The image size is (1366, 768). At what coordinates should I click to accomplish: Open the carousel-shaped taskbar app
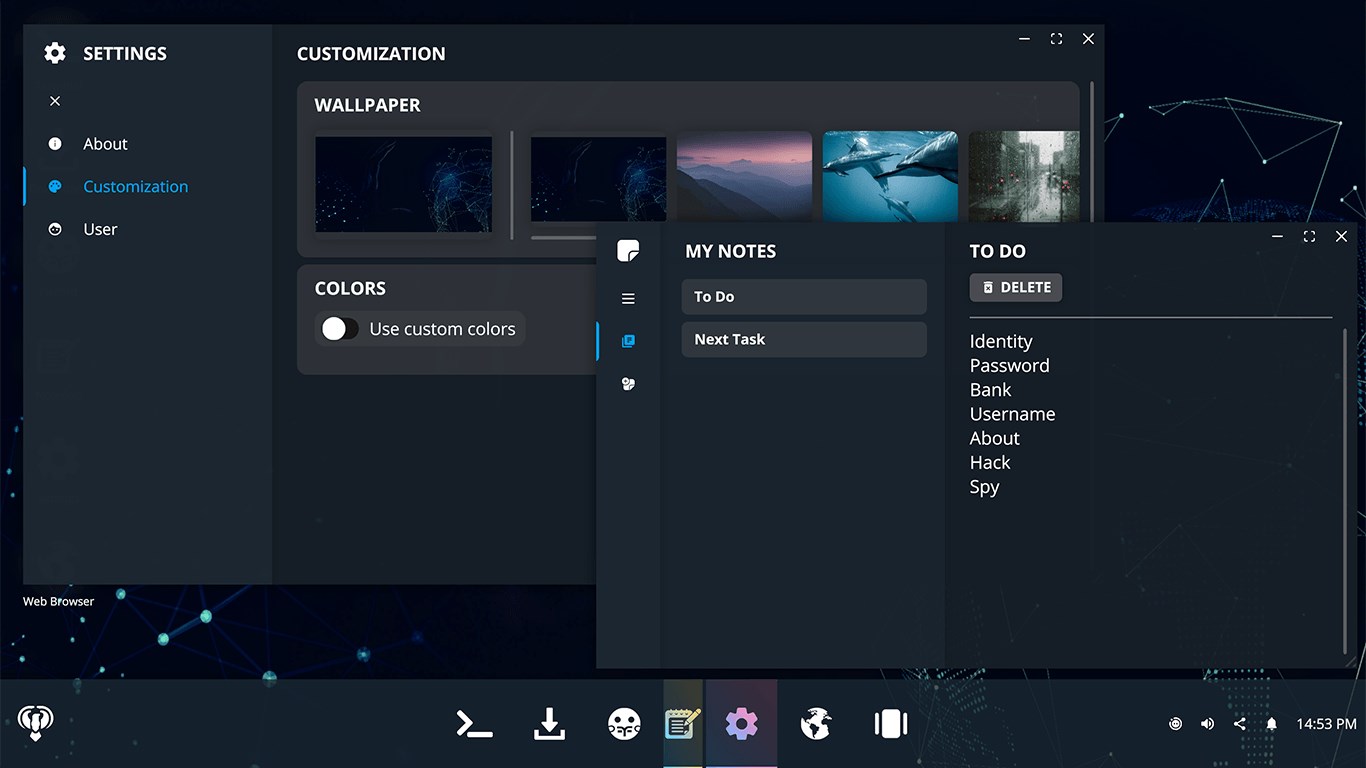click(890, 724)
